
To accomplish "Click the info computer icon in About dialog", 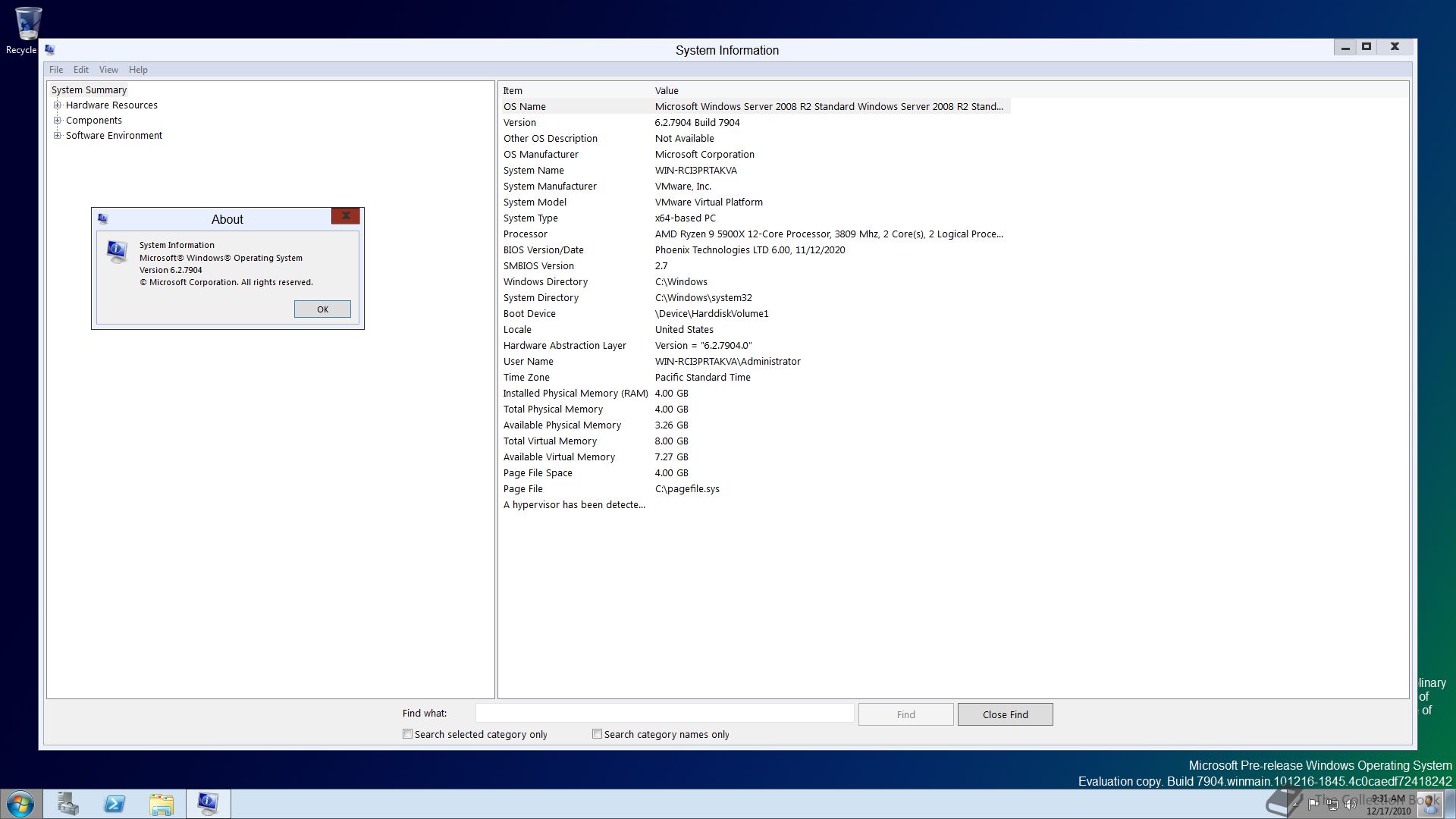I will click(117, 252).
